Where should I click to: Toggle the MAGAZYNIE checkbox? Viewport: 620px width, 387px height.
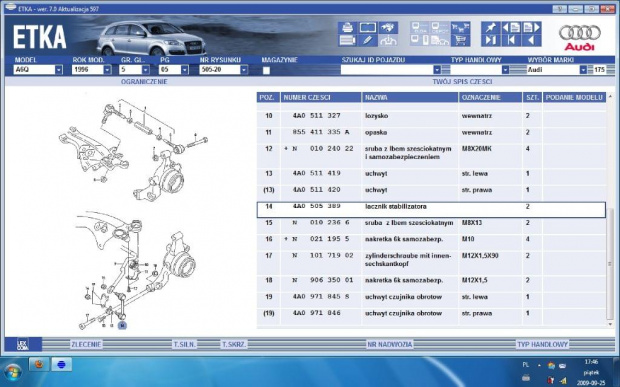(267, 70)
